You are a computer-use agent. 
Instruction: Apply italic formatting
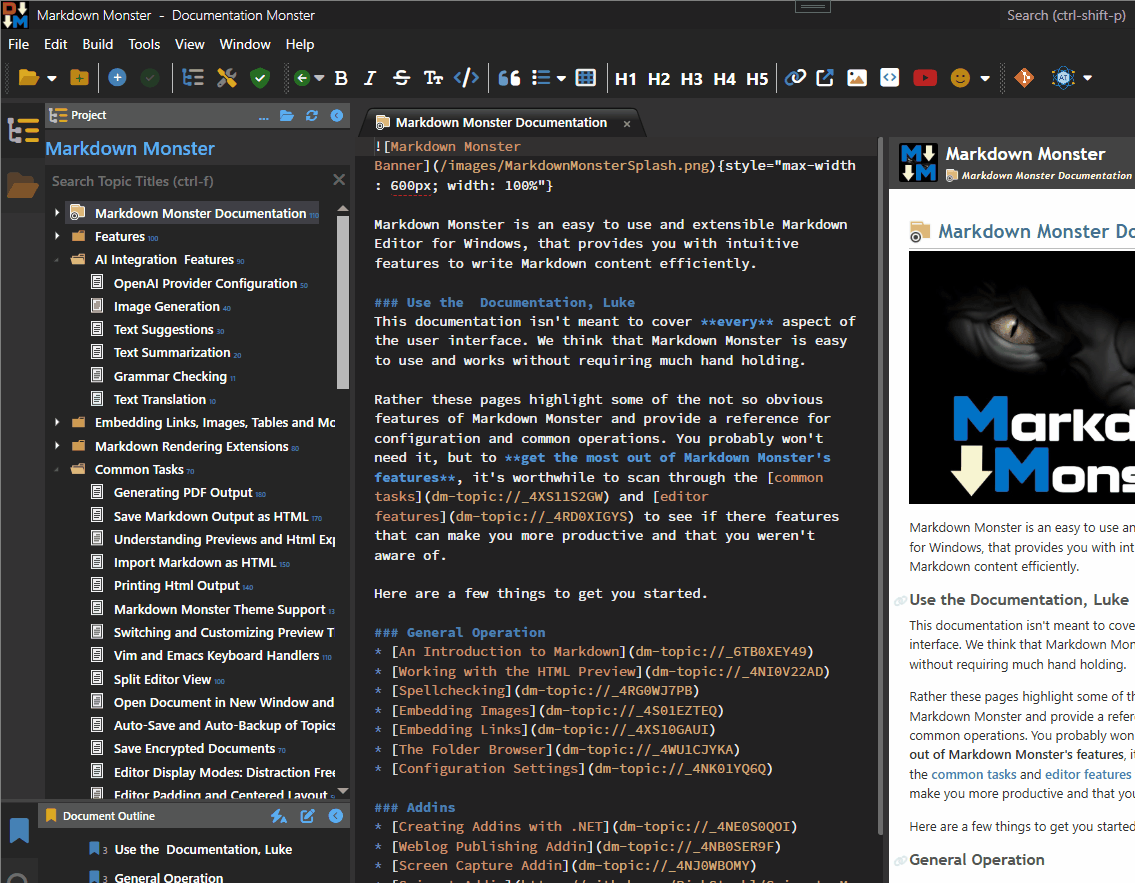(x=370, y=78)
